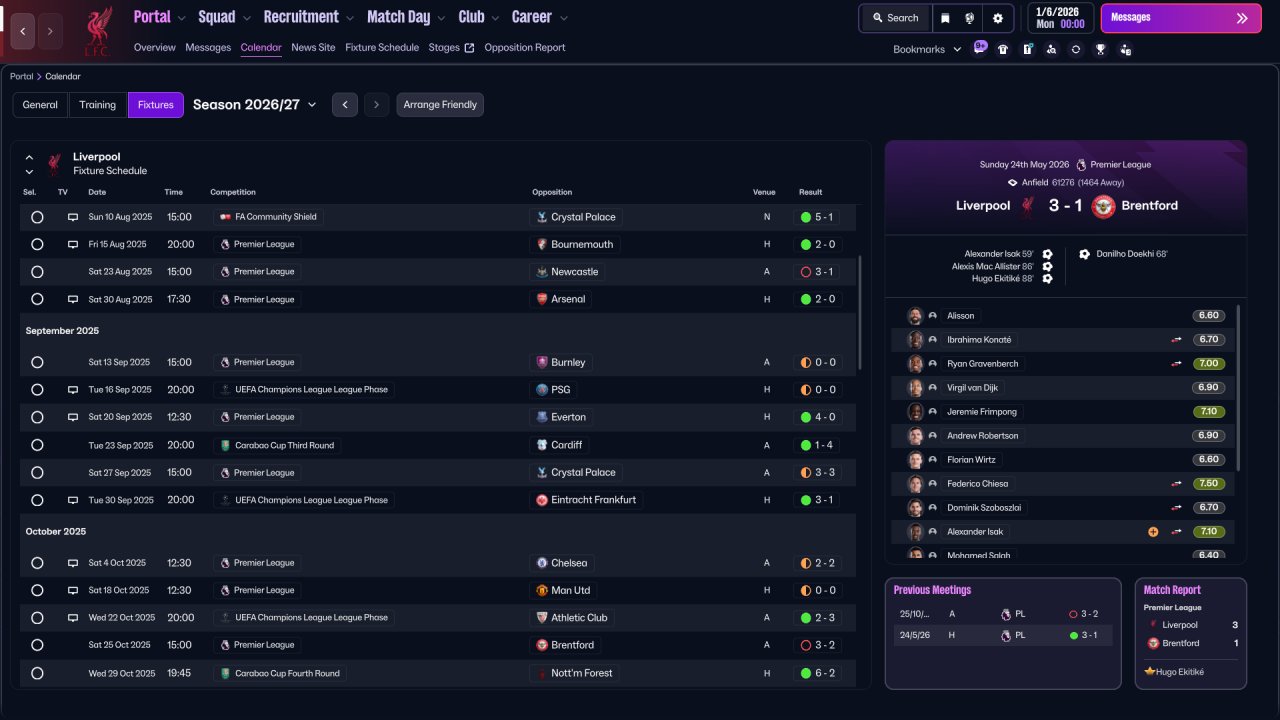Open the bookmark icon beside Search
Image resolution: width=1280 pixels, height=720 pixels.
click(x=945, y=18)
